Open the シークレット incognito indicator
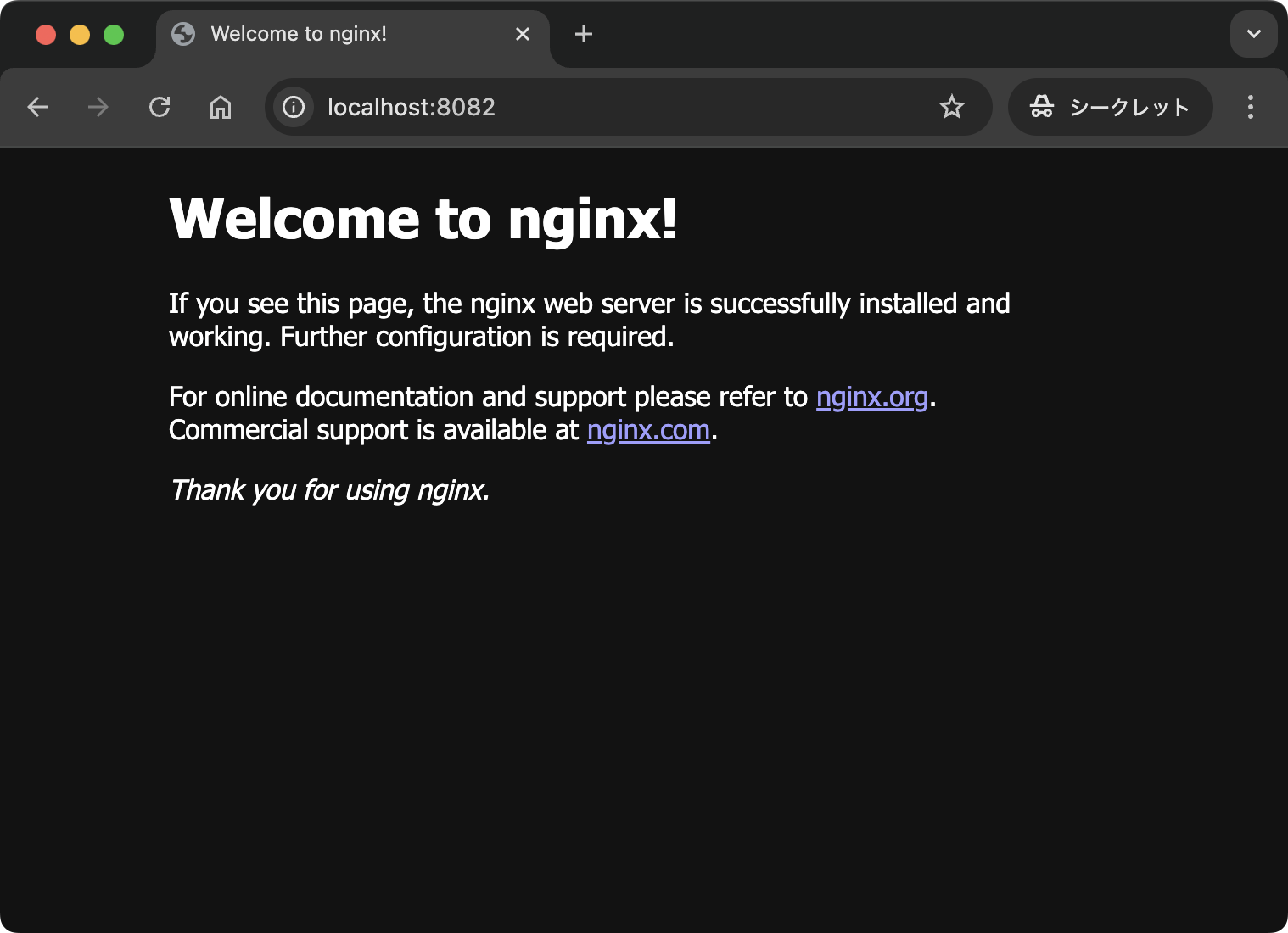 1110,107
